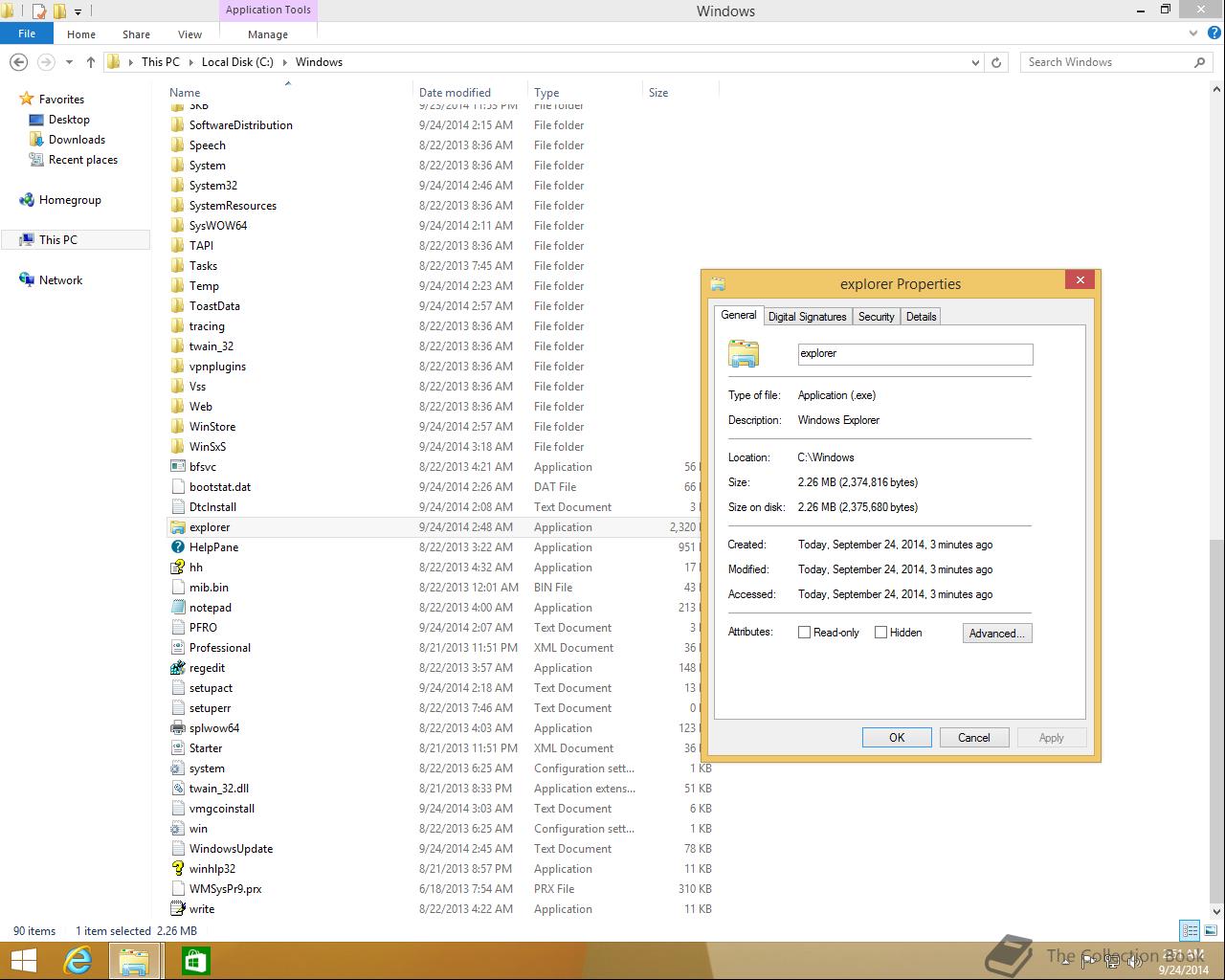The image size is (1225, 980).
Task: Sort by the Name column header
Action: point(287,93)
